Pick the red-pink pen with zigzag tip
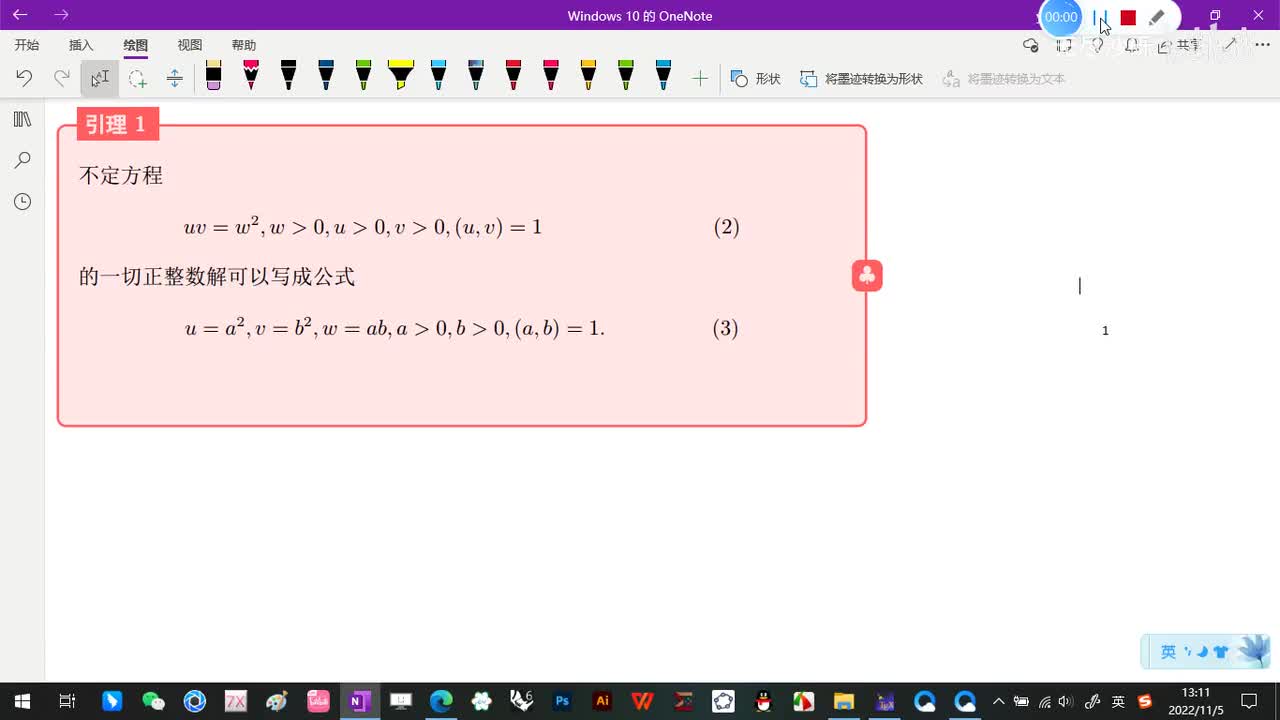The image size is (1280, 720). tap(251, 76)
